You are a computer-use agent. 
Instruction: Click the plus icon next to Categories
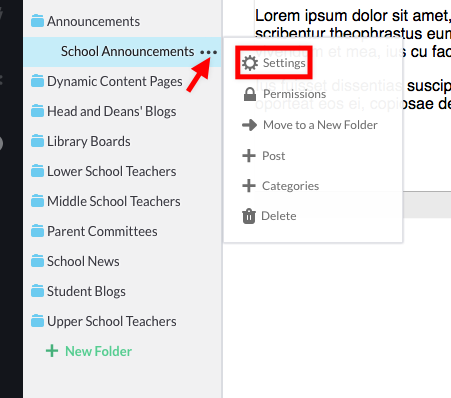click(249, 186)
